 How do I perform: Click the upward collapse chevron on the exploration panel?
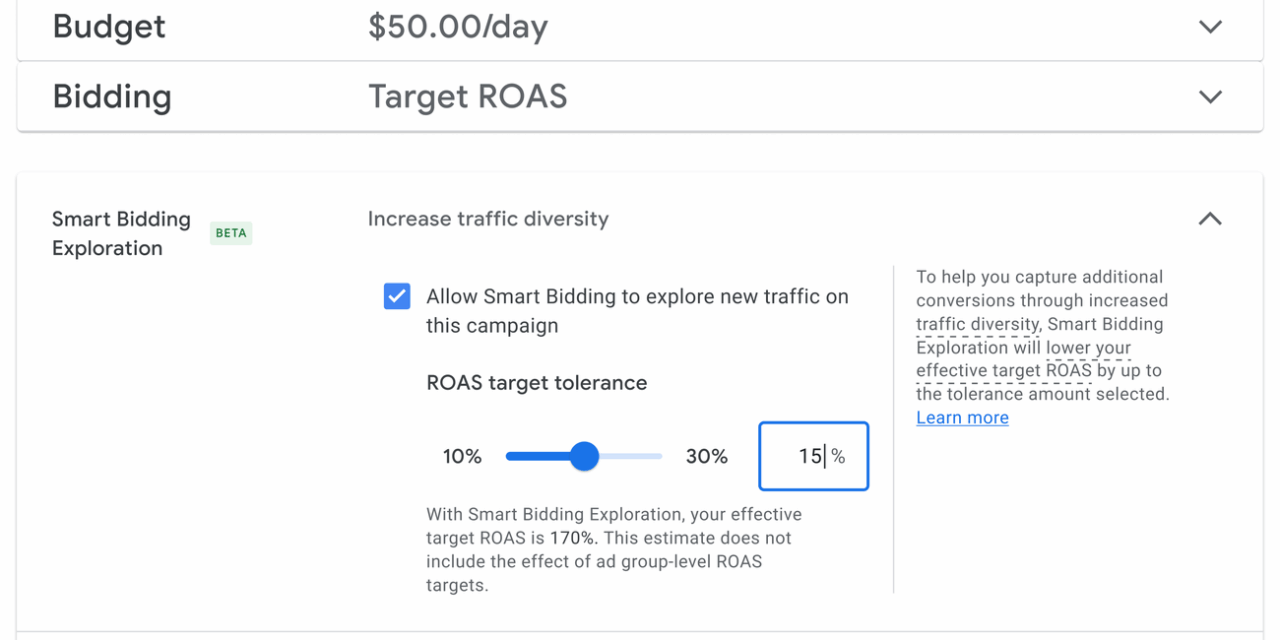1210,219
